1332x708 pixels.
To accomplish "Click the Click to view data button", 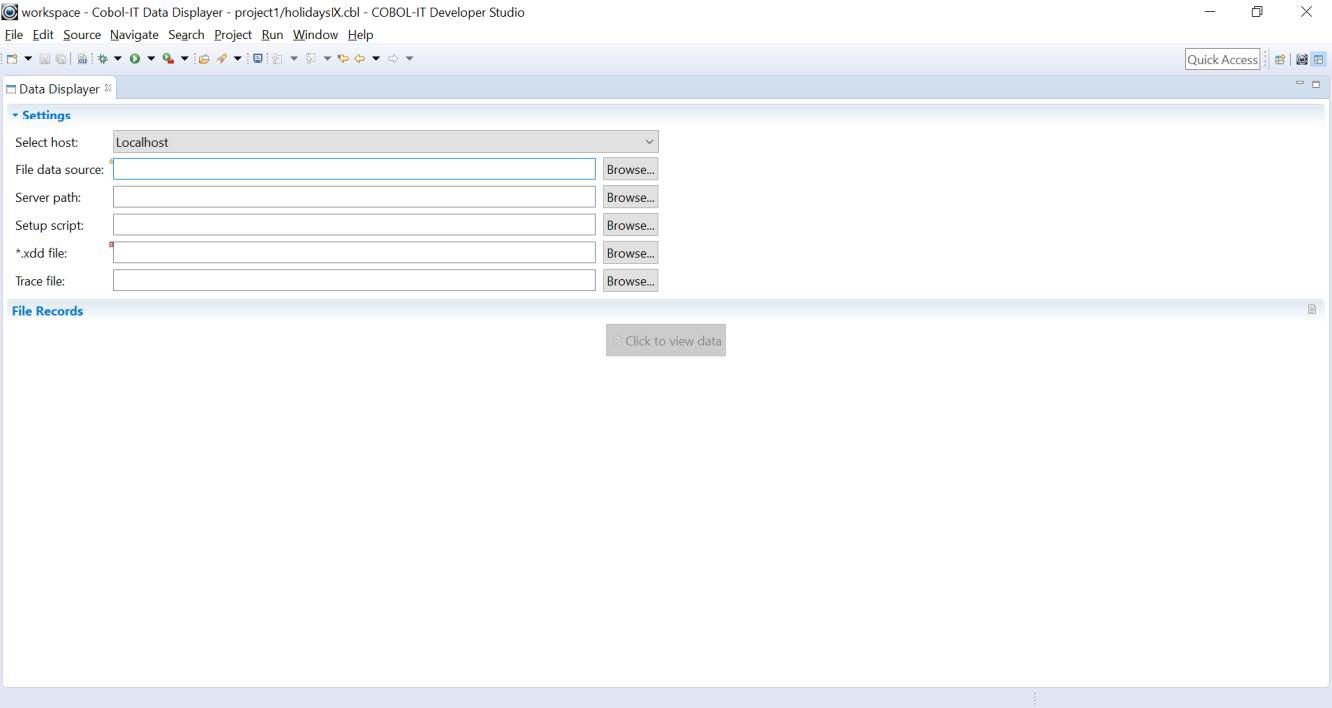I will coord(666,340).
